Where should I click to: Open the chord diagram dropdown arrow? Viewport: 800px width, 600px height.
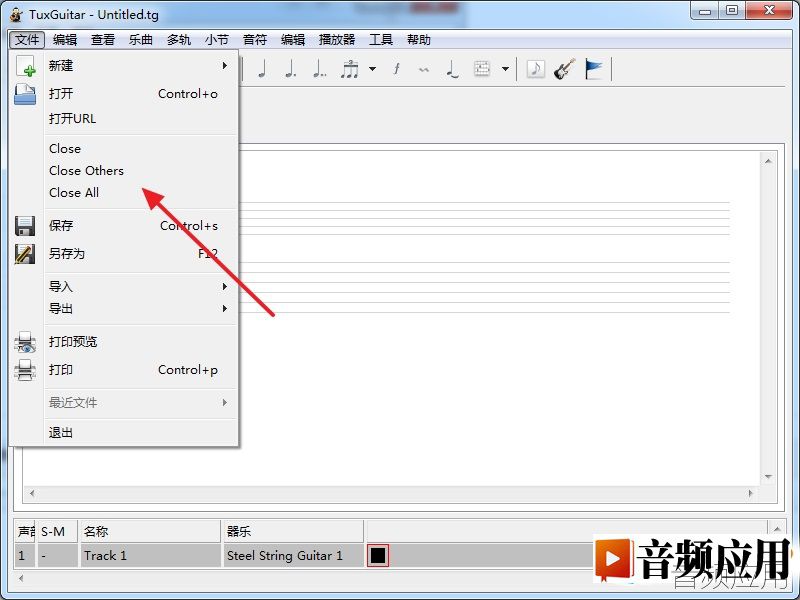pyautogui.click(x=505, y=69)
